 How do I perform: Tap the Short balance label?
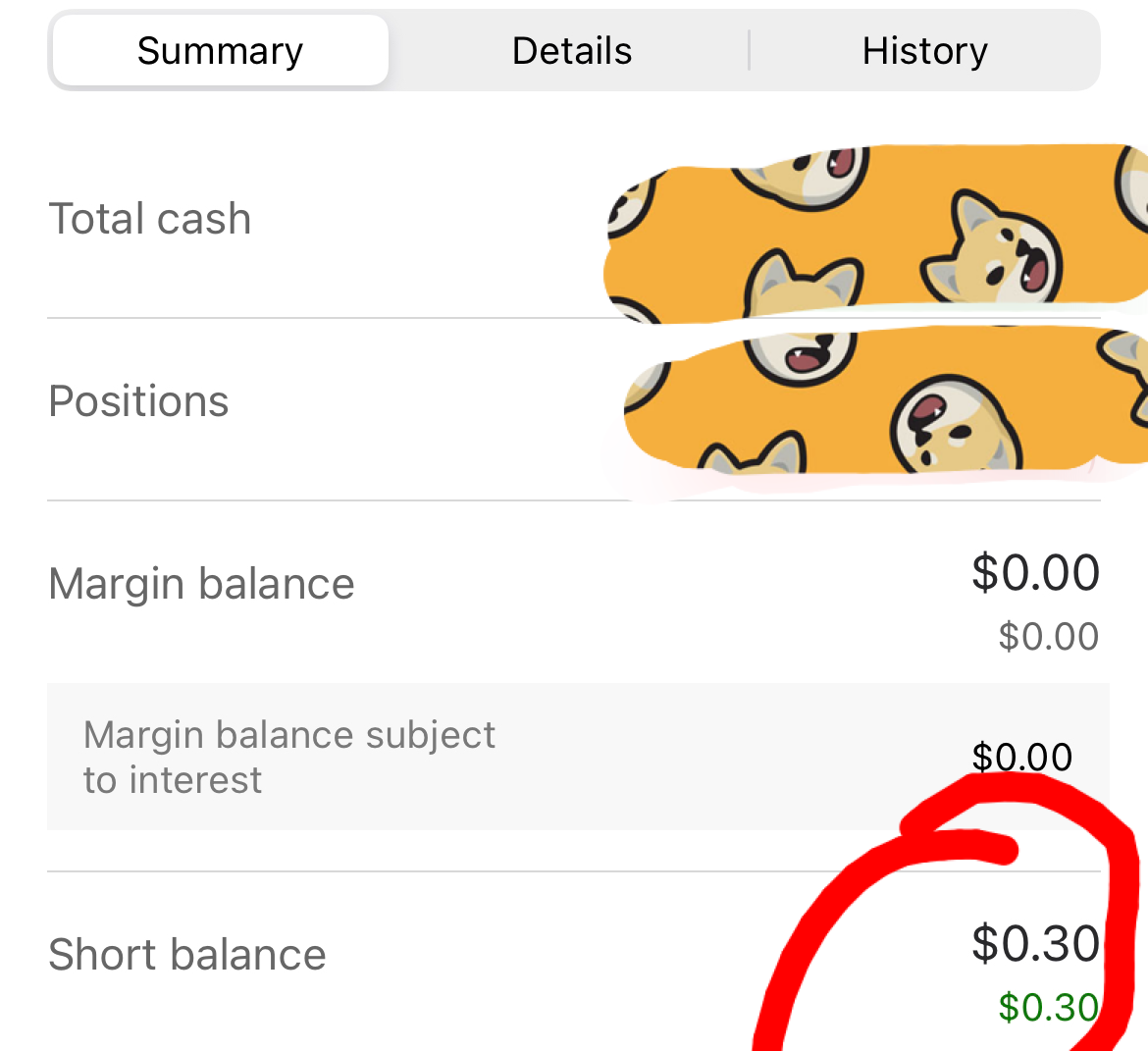186,954
